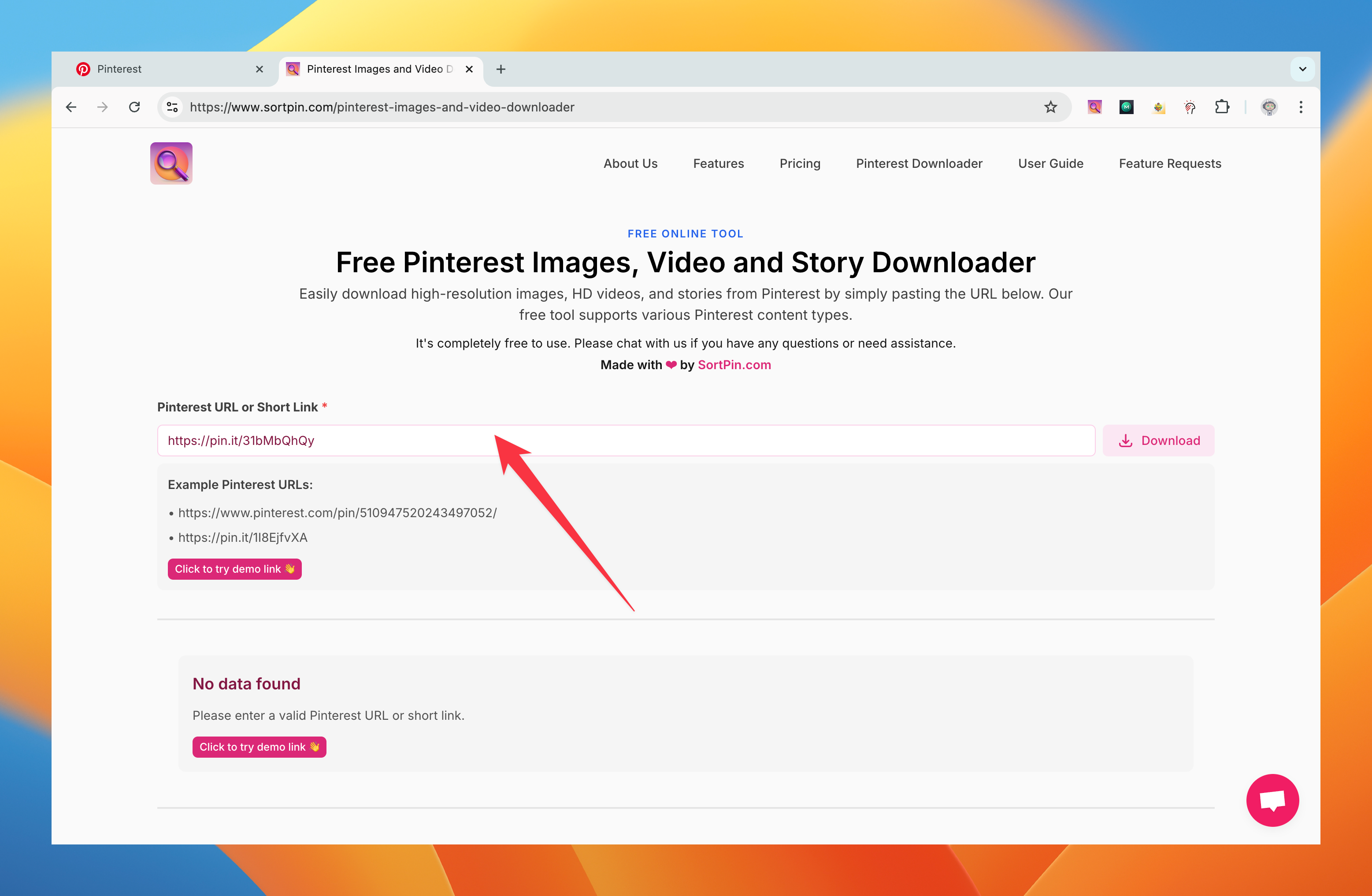
Task: Go to the Pricing page
Action: [x=800, y=163]
